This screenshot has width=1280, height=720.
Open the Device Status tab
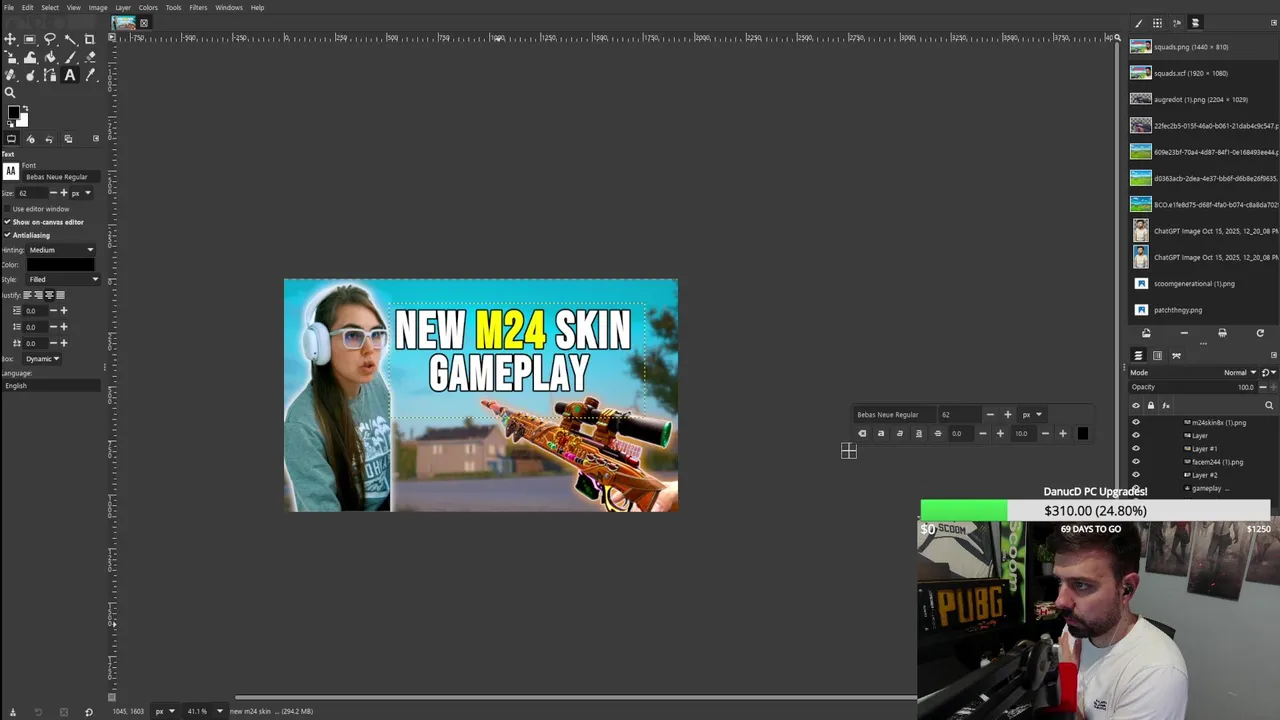coord(30,138)
